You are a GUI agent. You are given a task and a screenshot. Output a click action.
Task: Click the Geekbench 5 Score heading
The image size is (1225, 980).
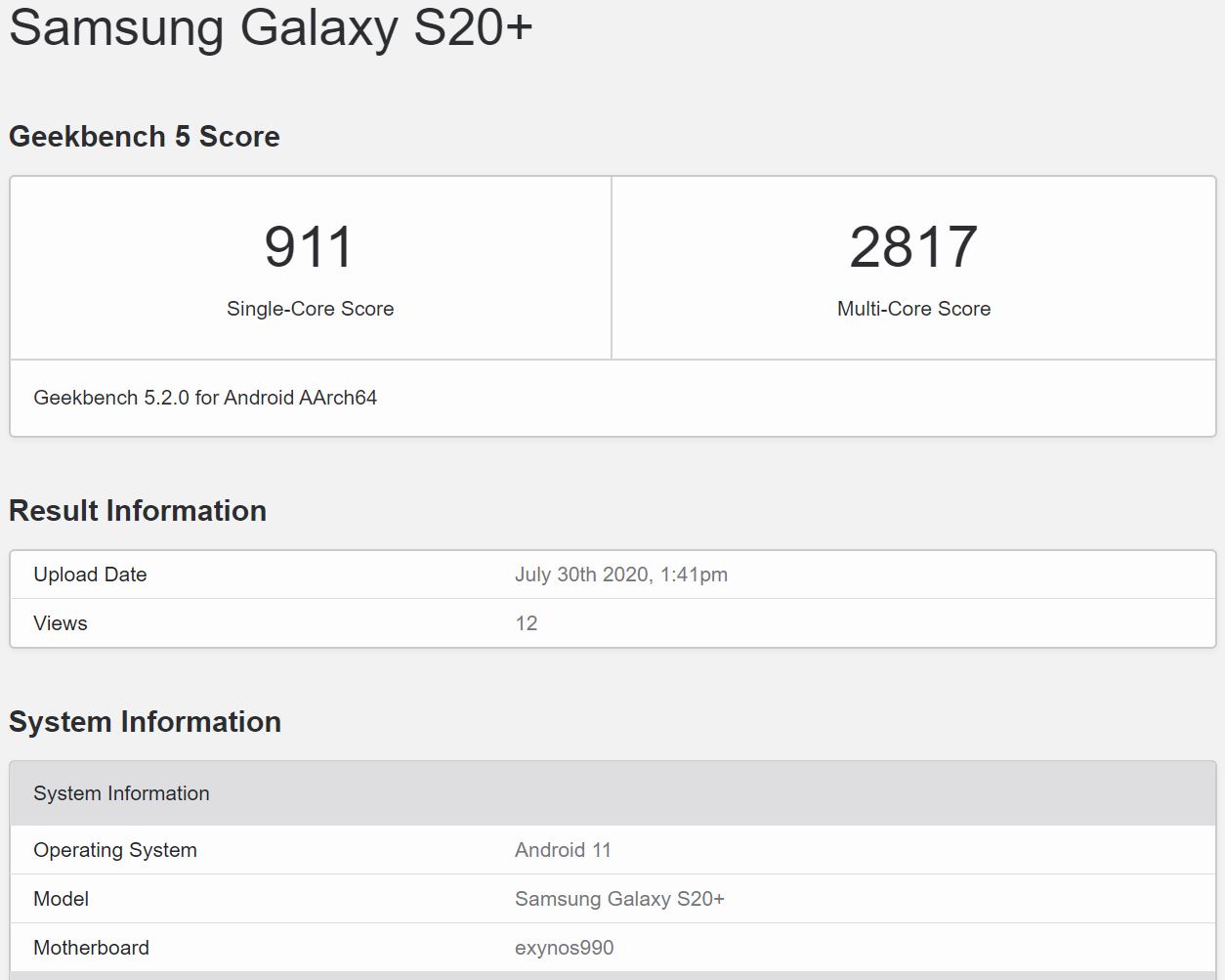(145, 137)
